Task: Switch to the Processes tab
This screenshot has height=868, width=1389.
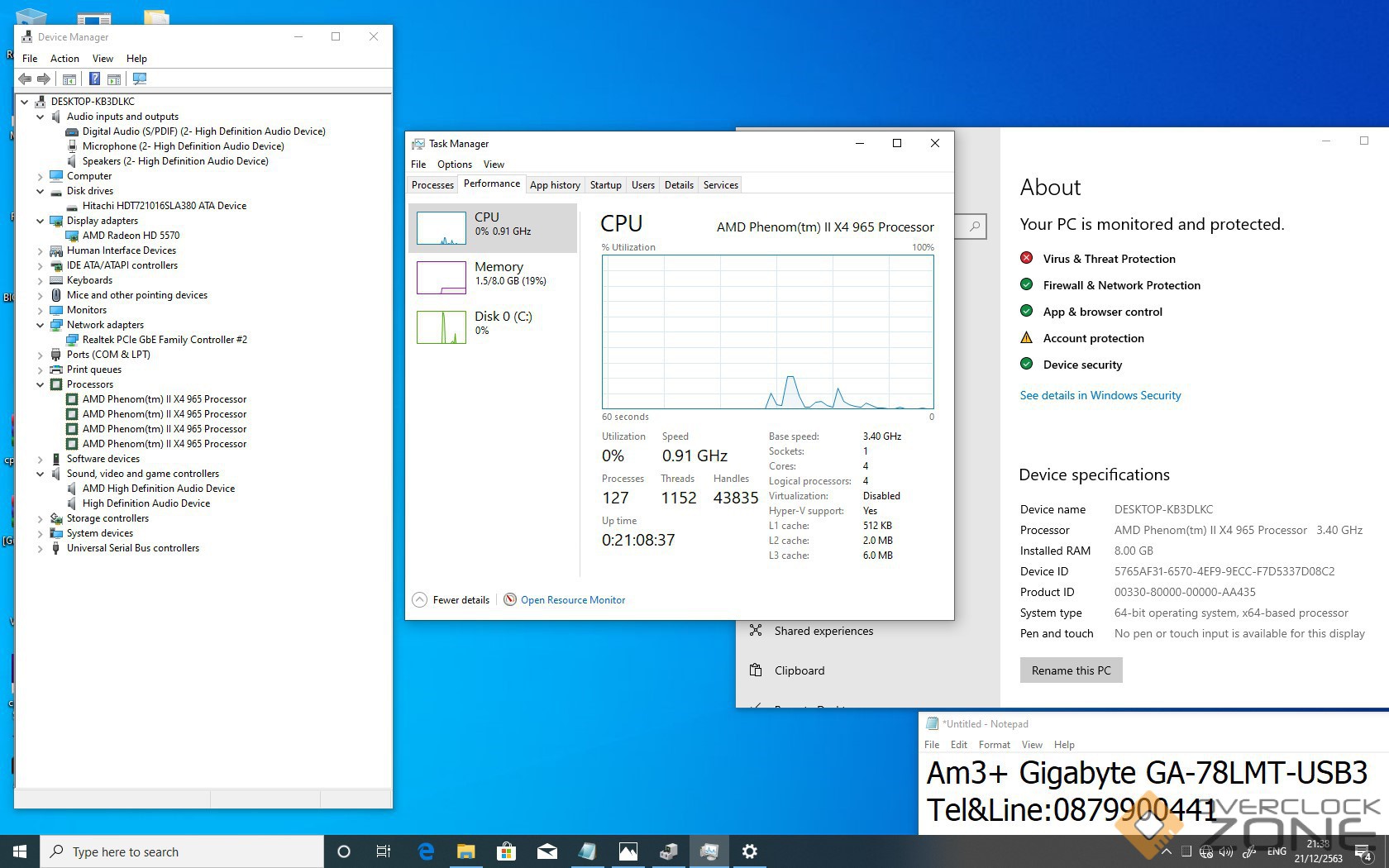Action: click(x=432, y=185)
